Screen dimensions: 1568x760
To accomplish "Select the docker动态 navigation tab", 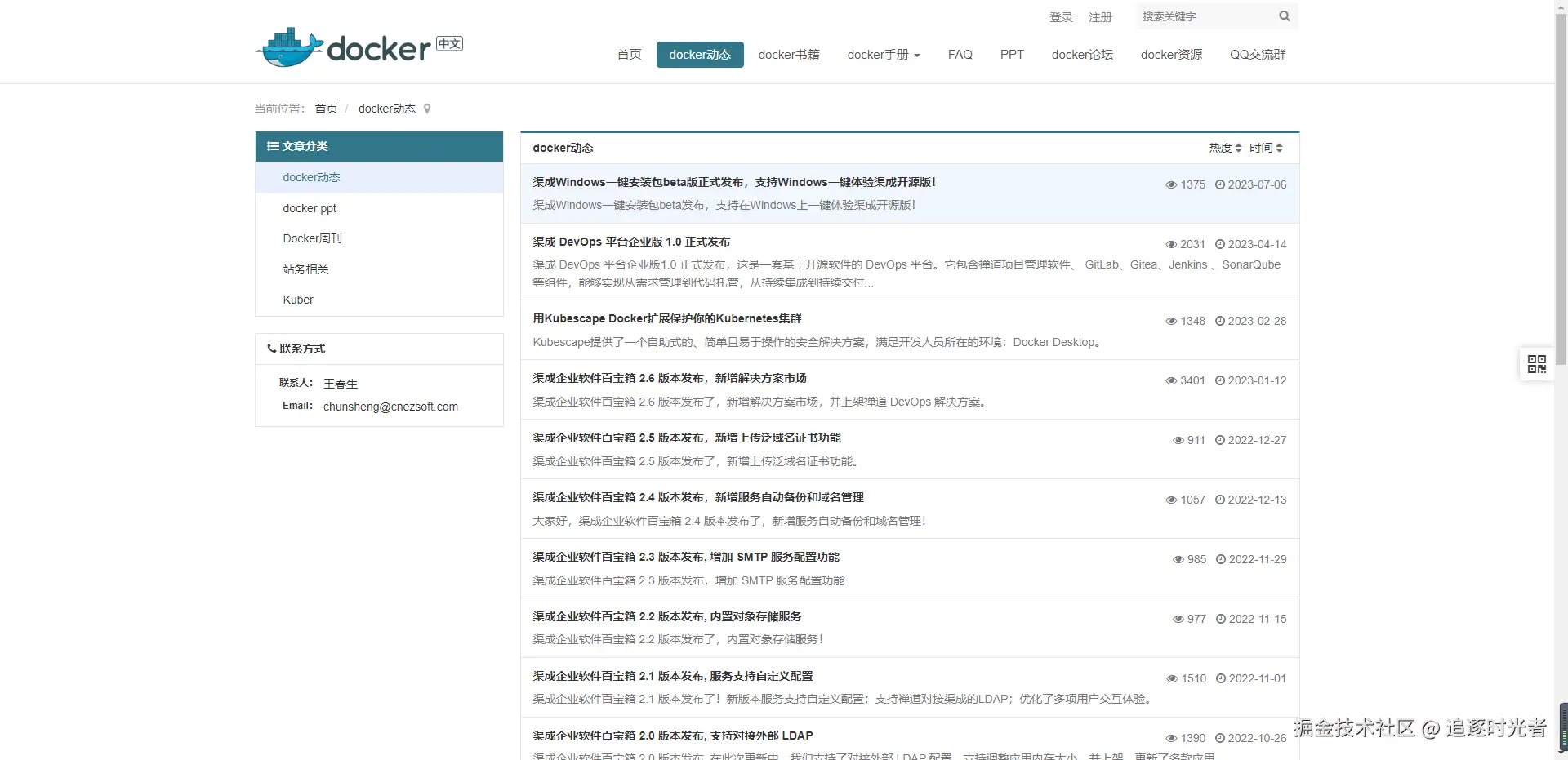I will pos(700,55).
